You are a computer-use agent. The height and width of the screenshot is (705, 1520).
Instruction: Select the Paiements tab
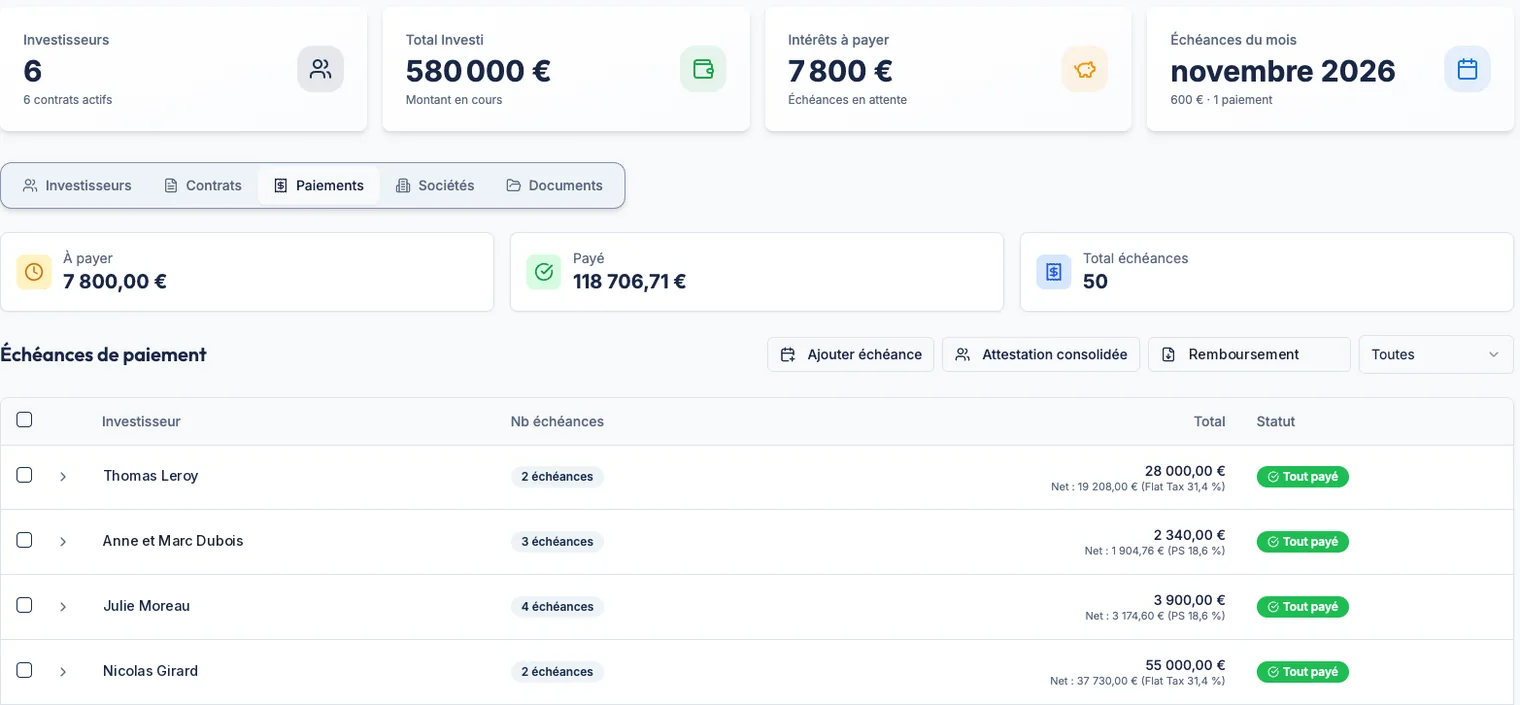tap(319, 185)
